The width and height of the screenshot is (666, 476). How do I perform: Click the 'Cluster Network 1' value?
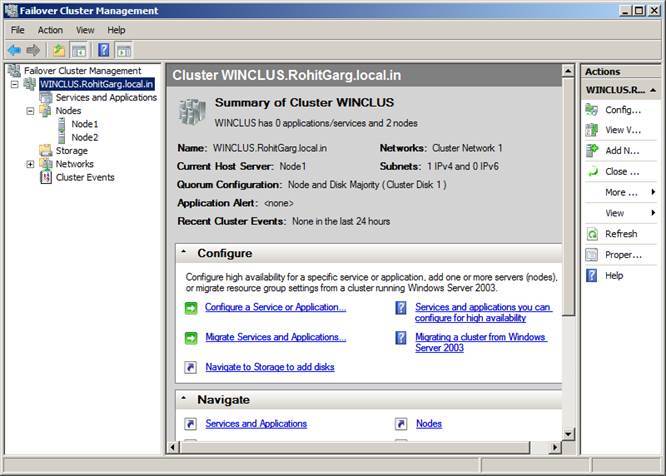467,148
